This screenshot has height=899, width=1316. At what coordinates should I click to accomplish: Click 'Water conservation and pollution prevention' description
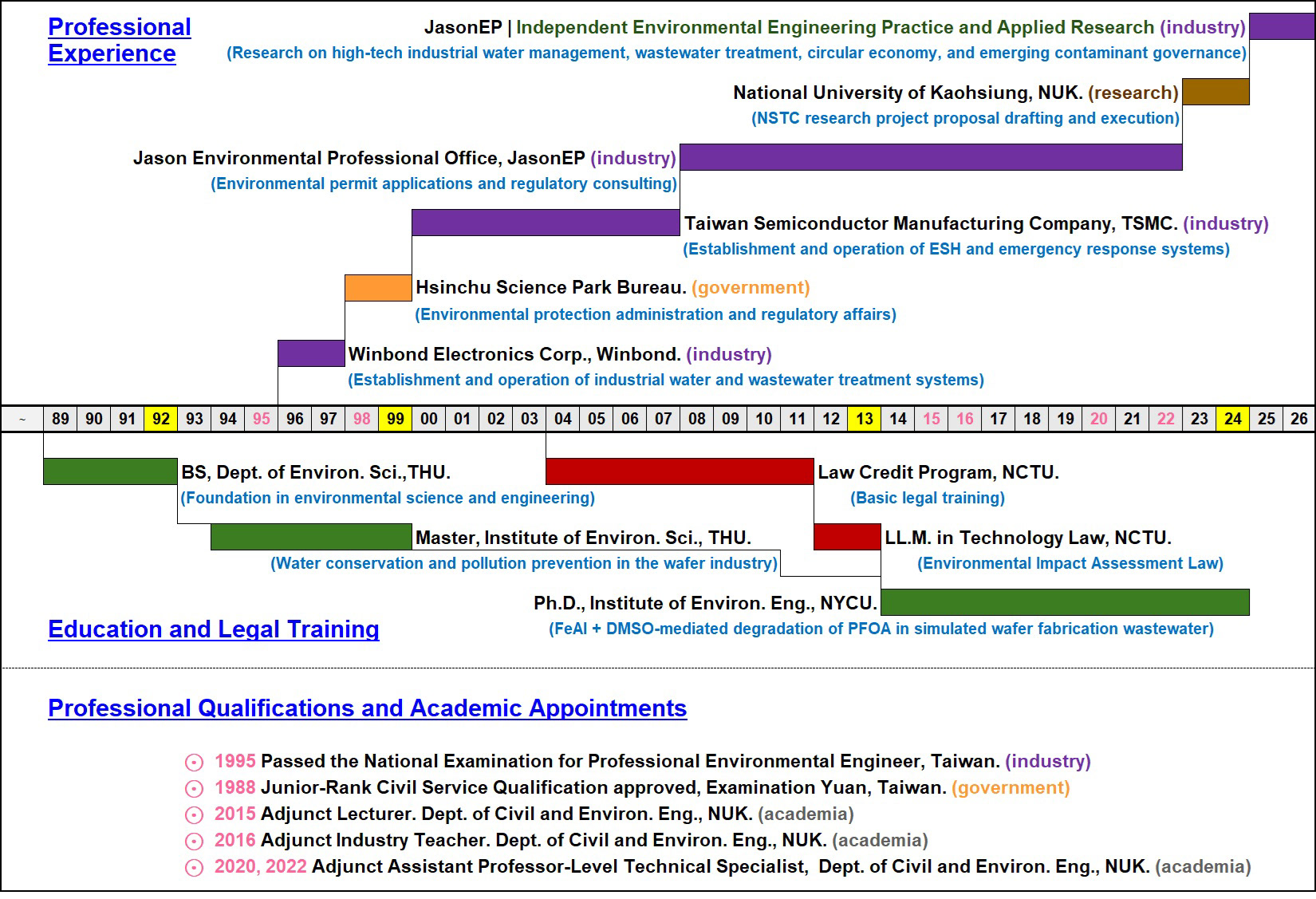[524, 563]
